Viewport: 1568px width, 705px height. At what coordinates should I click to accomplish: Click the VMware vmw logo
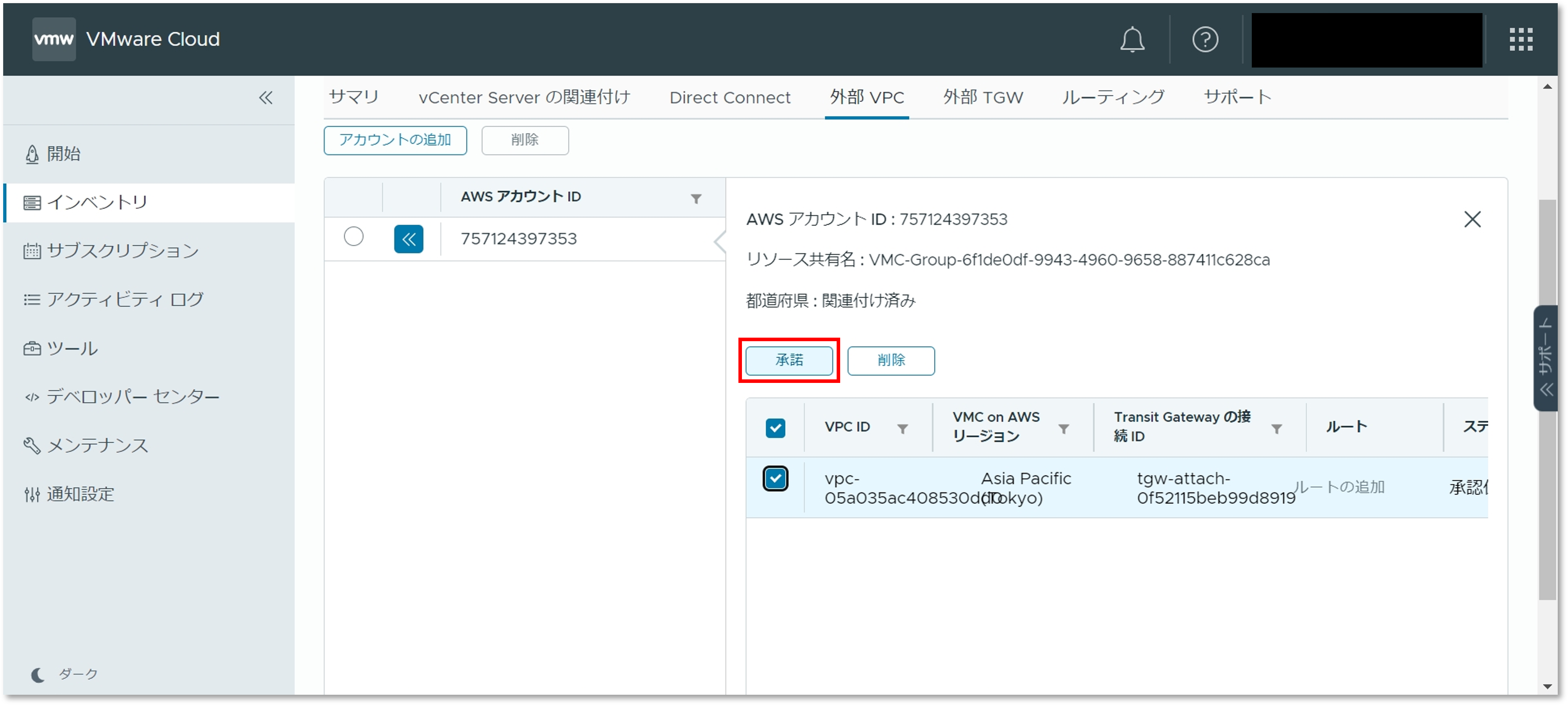point(54,39)
